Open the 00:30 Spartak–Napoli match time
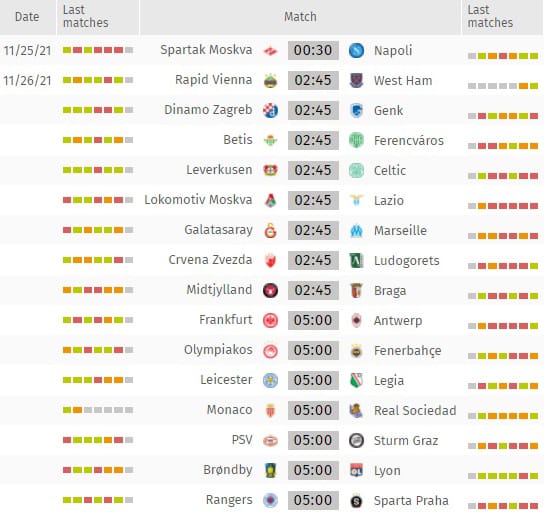 [x=313, y=50]
